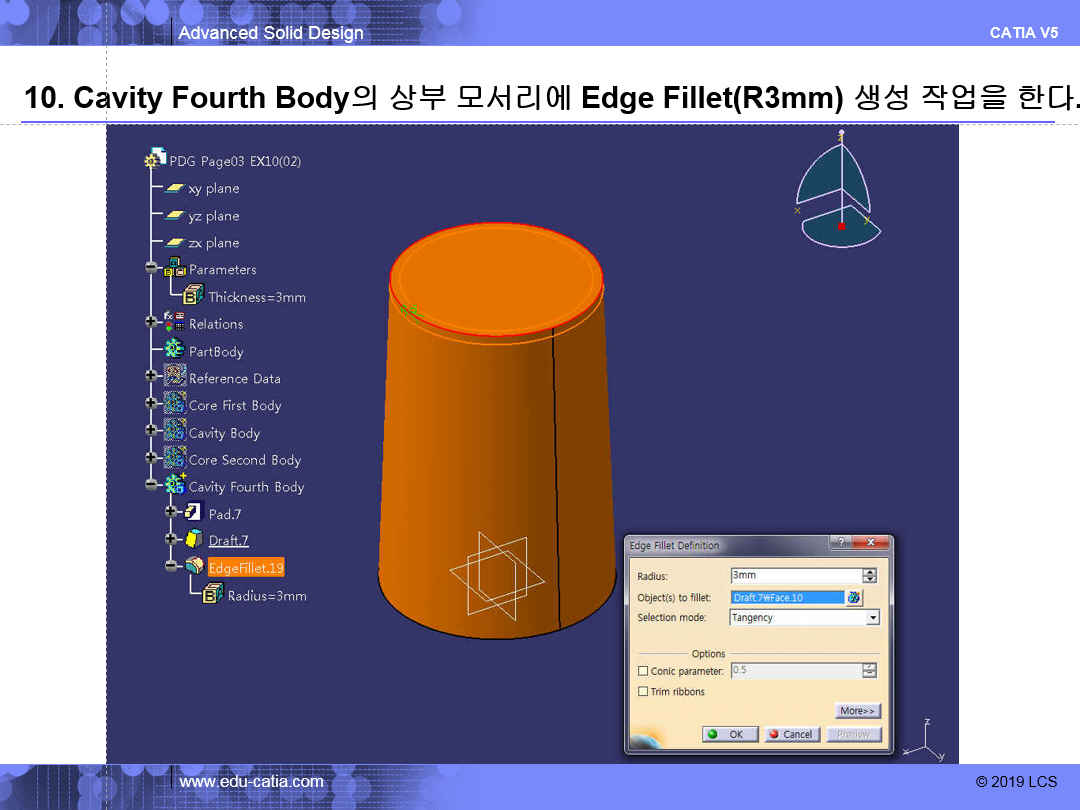The height and width of the screenshot is (810, 1080).
Task: Click the Radius value input field
Action: click(x=795, y=576)
